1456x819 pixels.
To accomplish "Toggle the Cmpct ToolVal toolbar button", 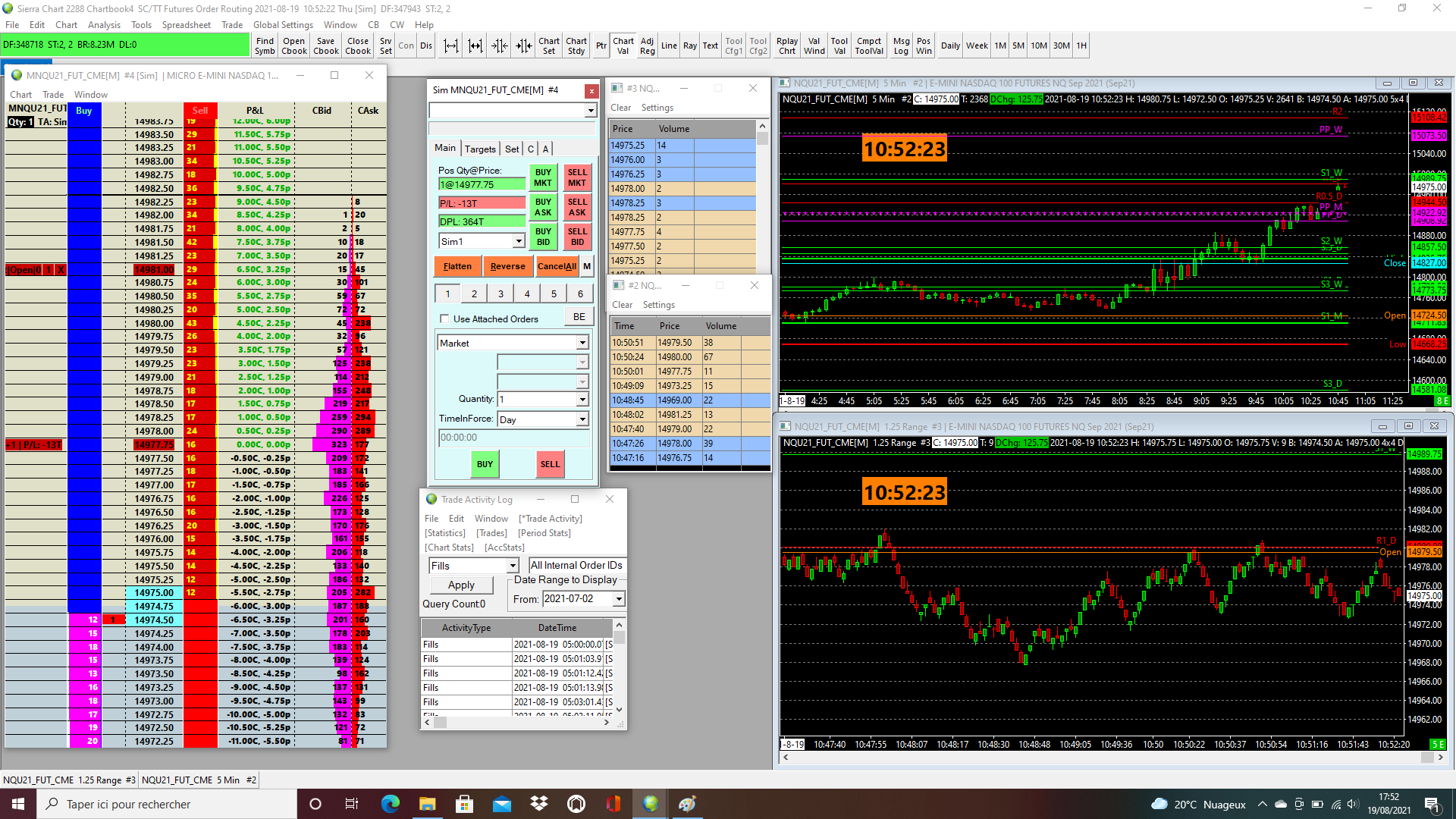I will (x=869, y=45).
